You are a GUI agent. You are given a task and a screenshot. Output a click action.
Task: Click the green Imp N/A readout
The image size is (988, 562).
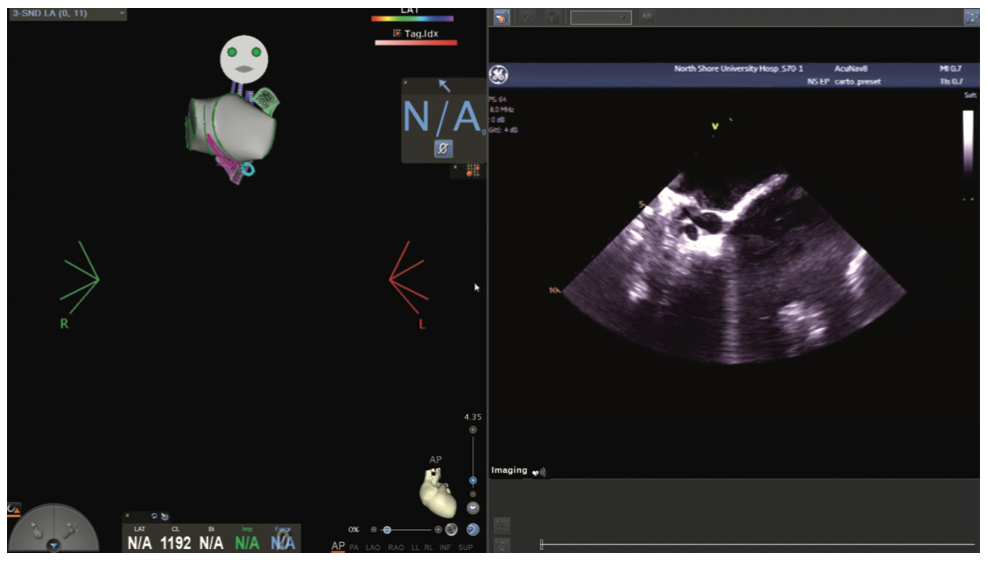(x=247, y=542)
